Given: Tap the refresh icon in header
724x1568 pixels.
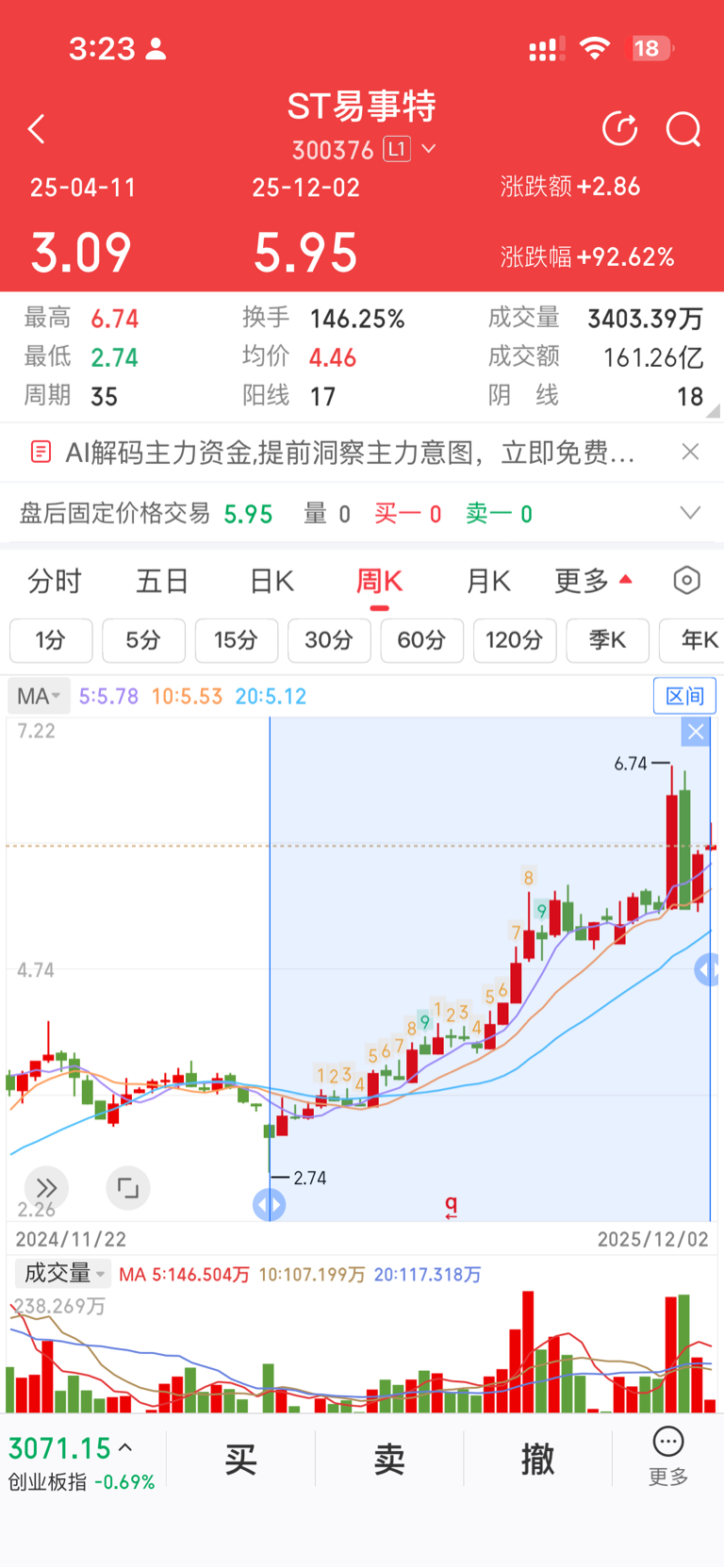Looking at the screenshot, I should pos(619,129).
